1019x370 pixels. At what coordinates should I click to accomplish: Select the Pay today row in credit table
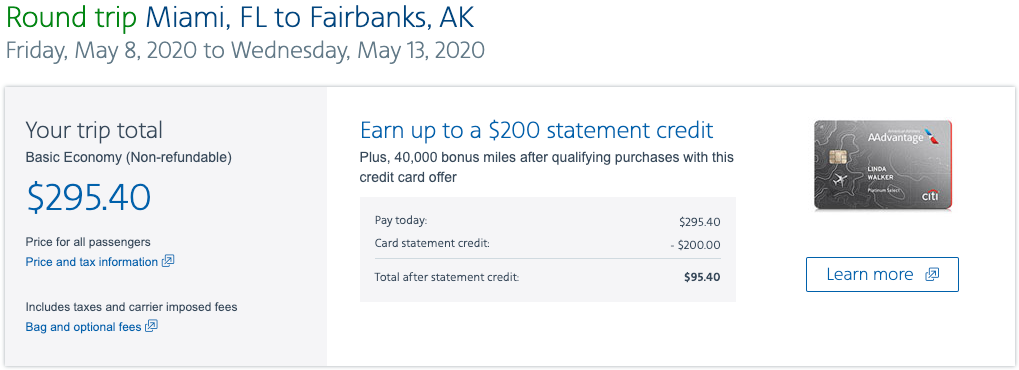[x=548, y=221]
